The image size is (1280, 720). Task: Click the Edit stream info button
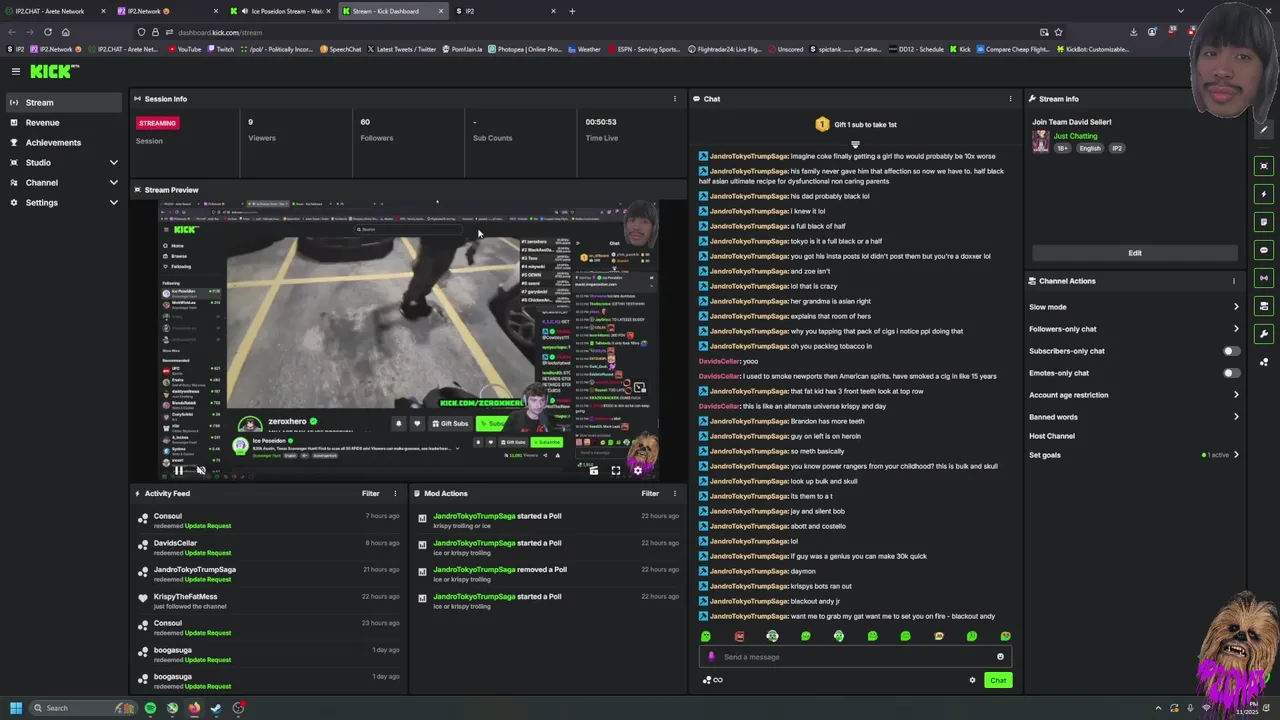click(x=1135, y=253)
